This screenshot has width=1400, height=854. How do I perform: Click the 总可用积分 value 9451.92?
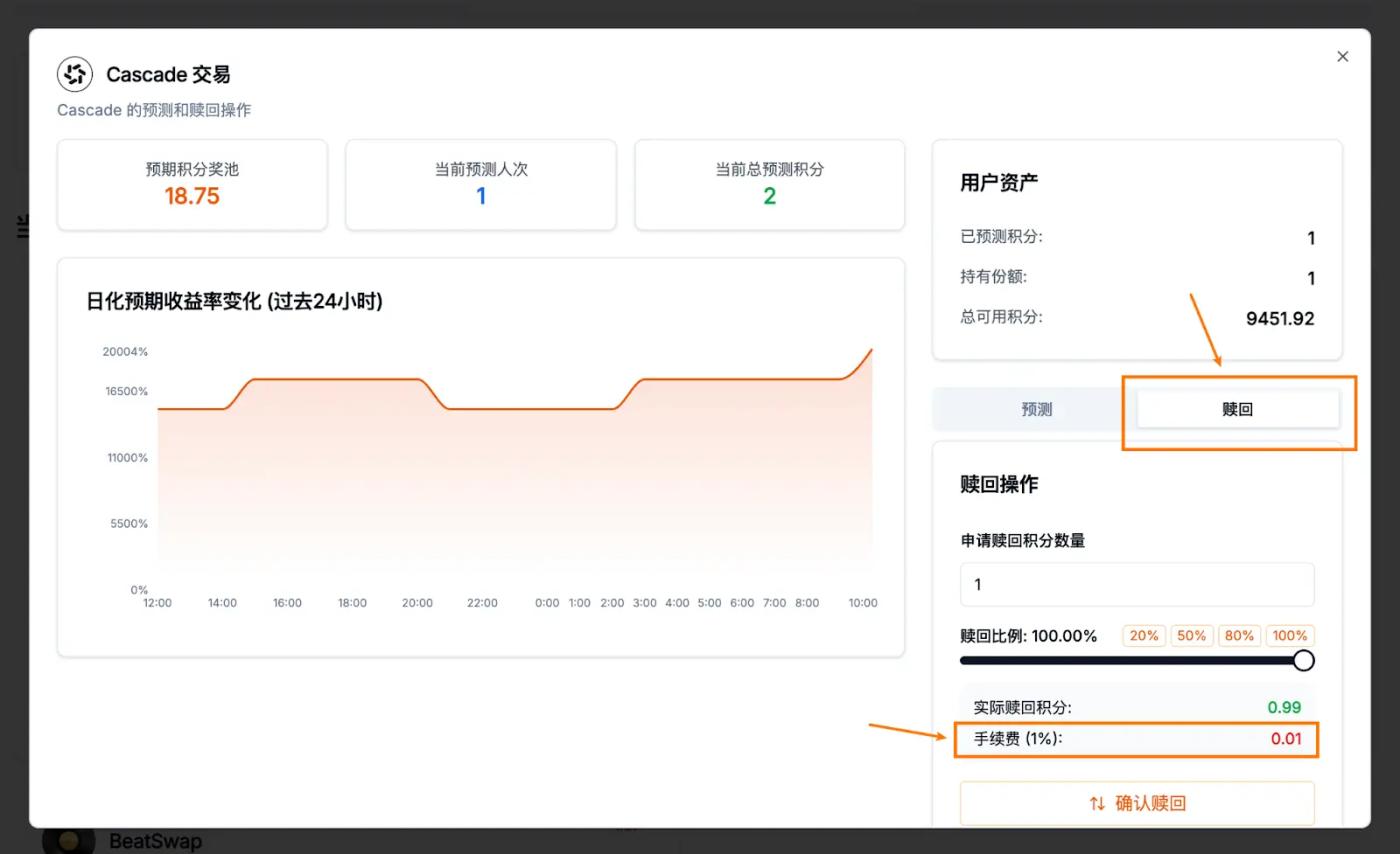pos(1279,318)
